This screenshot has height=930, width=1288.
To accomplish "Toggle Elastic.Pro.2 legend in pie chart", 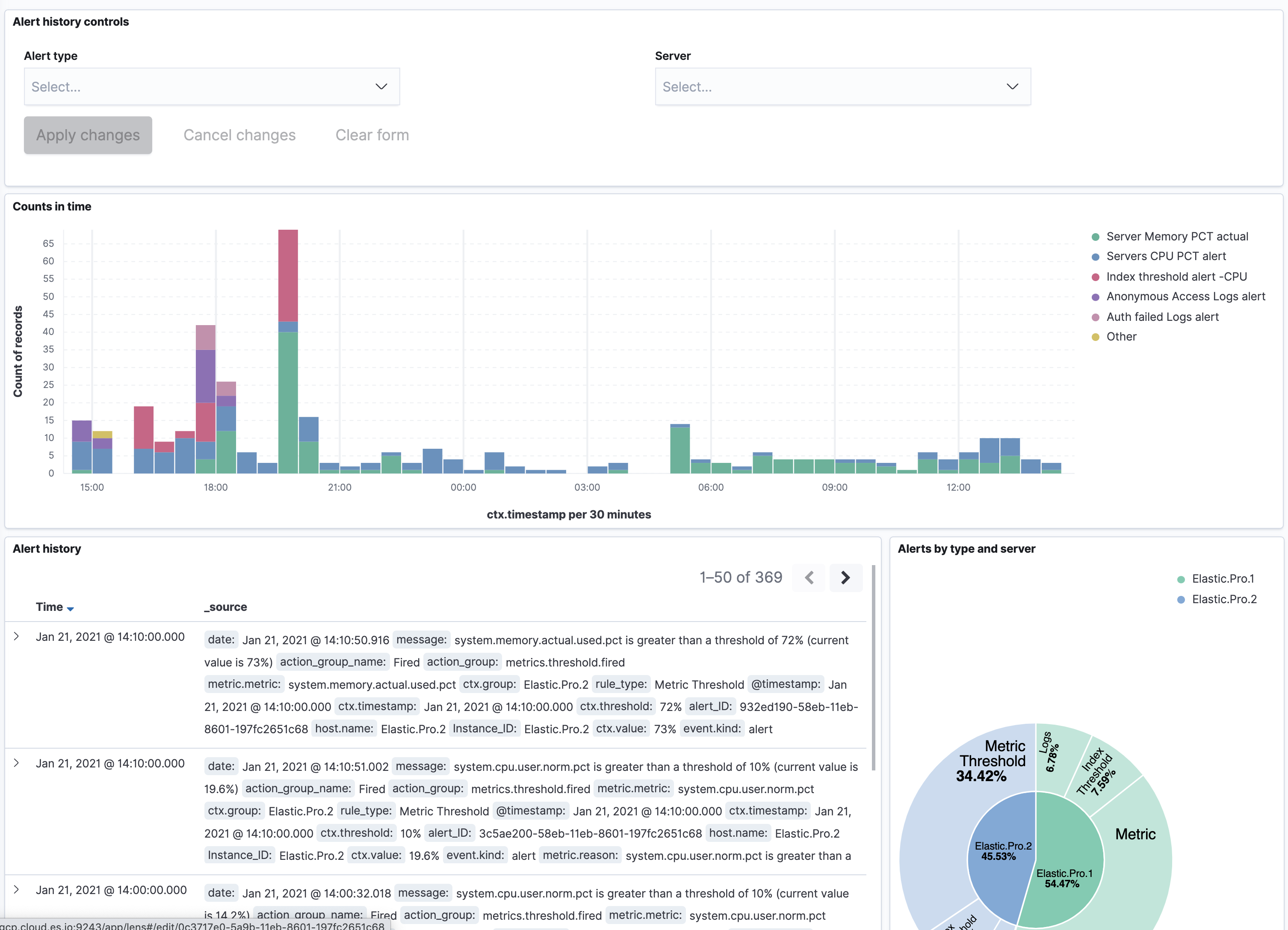I will pos(1223,599).
